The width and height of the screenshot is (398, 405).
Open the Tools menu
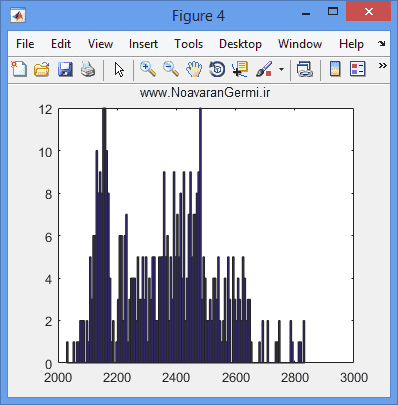point(189,44)
